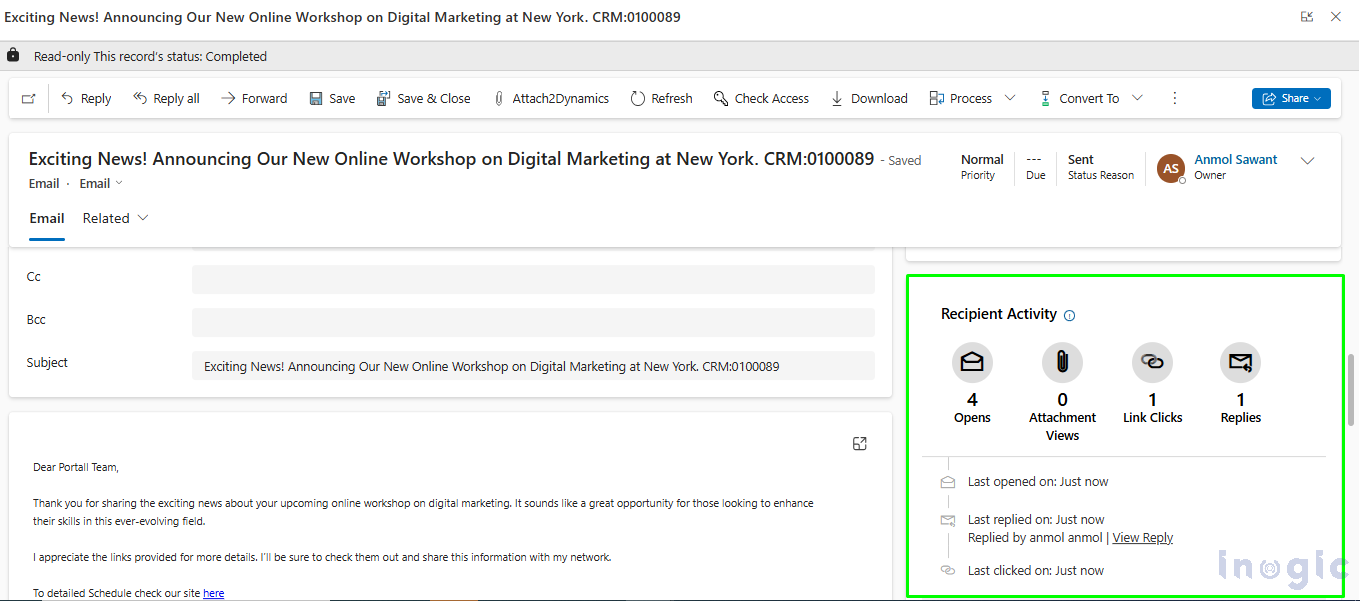Click the Recipient Activity info icon

coord(1069,315)
